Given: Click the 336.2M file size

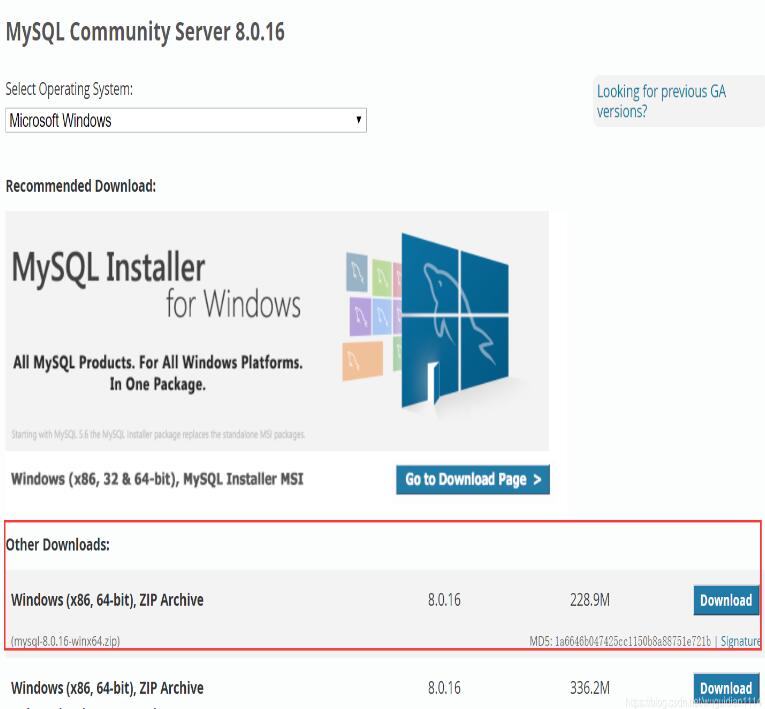Looking at the screenshot, I should pos(589,688).
